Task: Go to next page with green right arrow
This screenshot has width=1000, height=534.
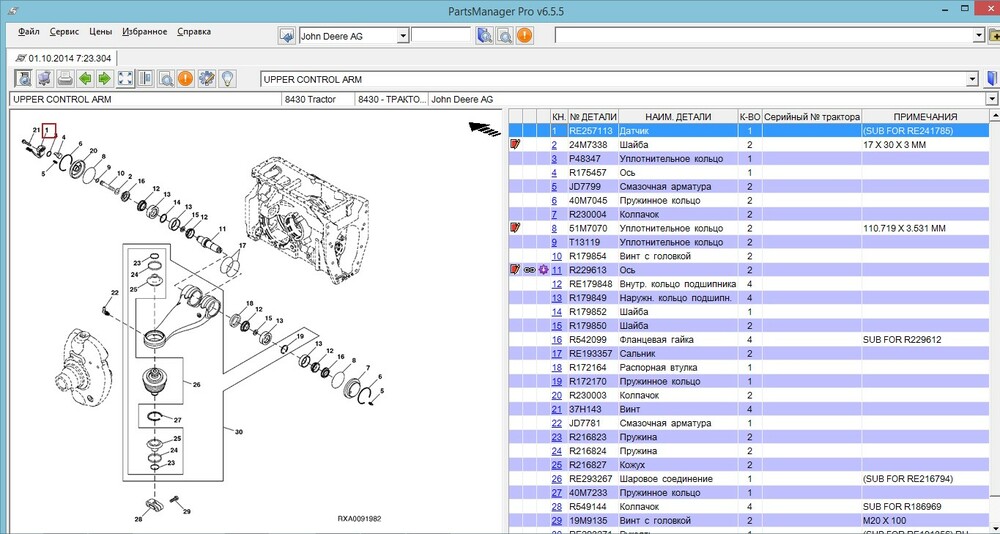Action: [106, 78]
